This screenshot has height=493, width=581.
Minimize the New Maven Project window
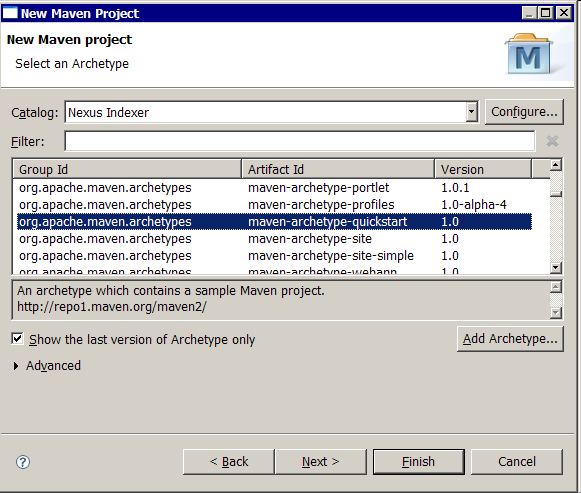[x=529, y=13]
